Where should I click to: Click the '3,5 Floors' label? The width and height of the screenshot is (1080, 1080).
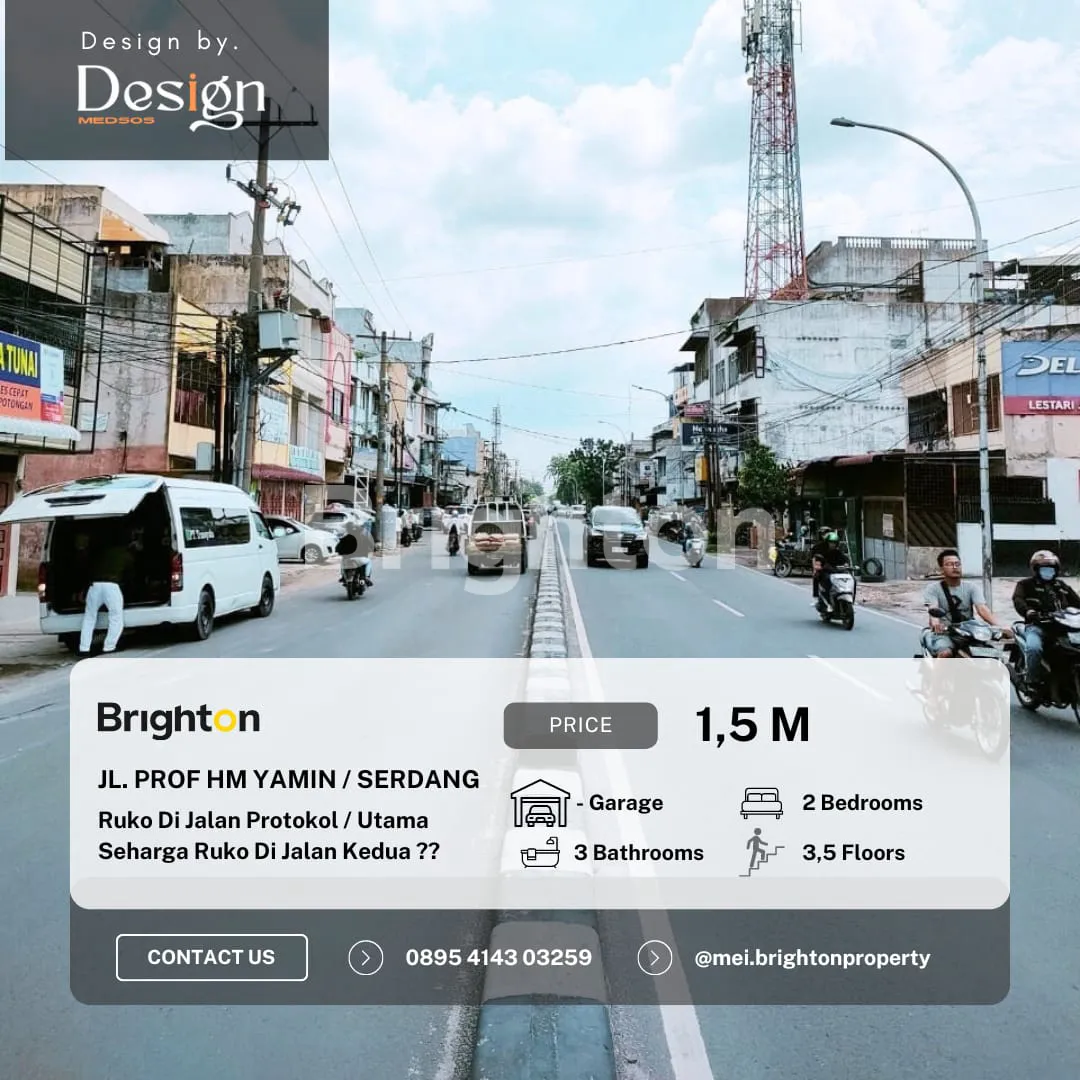click(x=853, y=853)
